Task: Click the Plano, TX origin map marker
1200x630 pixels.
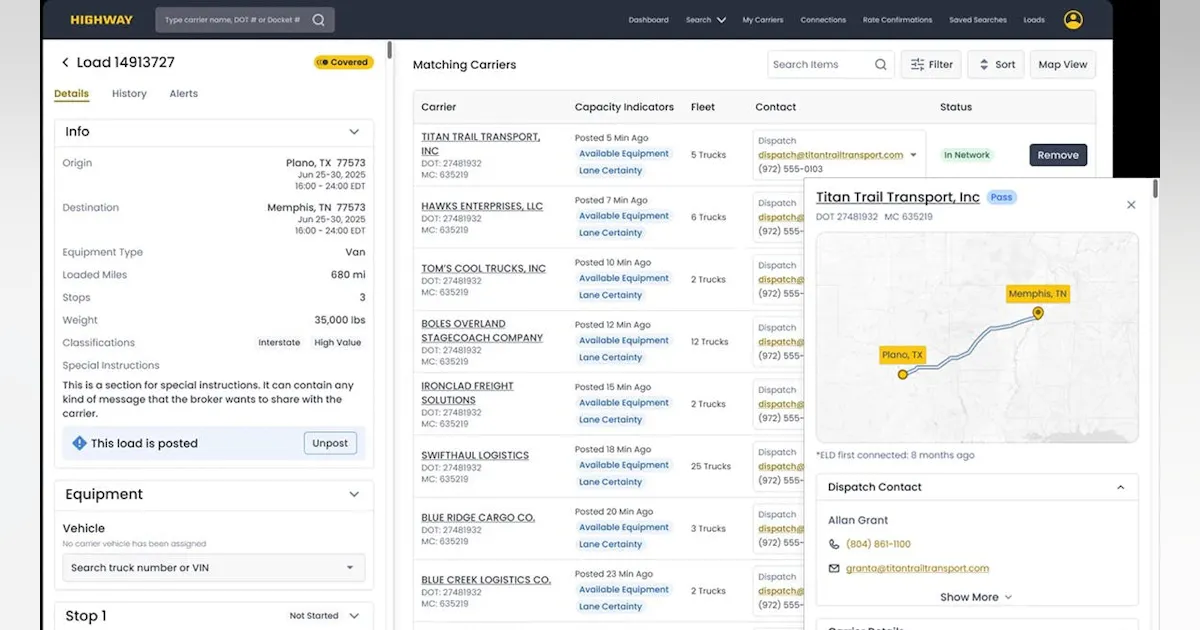Action: coord(903,374)
